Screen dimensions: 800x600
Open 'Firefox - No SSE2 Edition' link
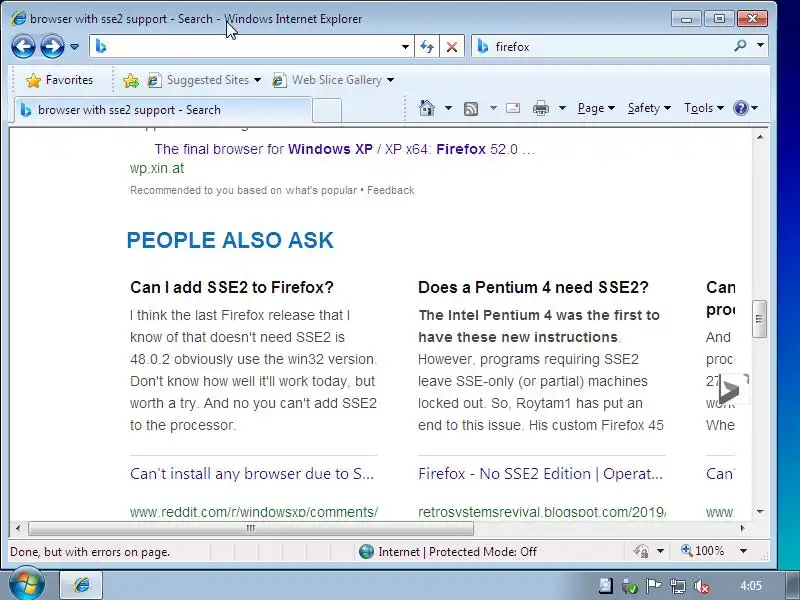(x=540, y=474)
